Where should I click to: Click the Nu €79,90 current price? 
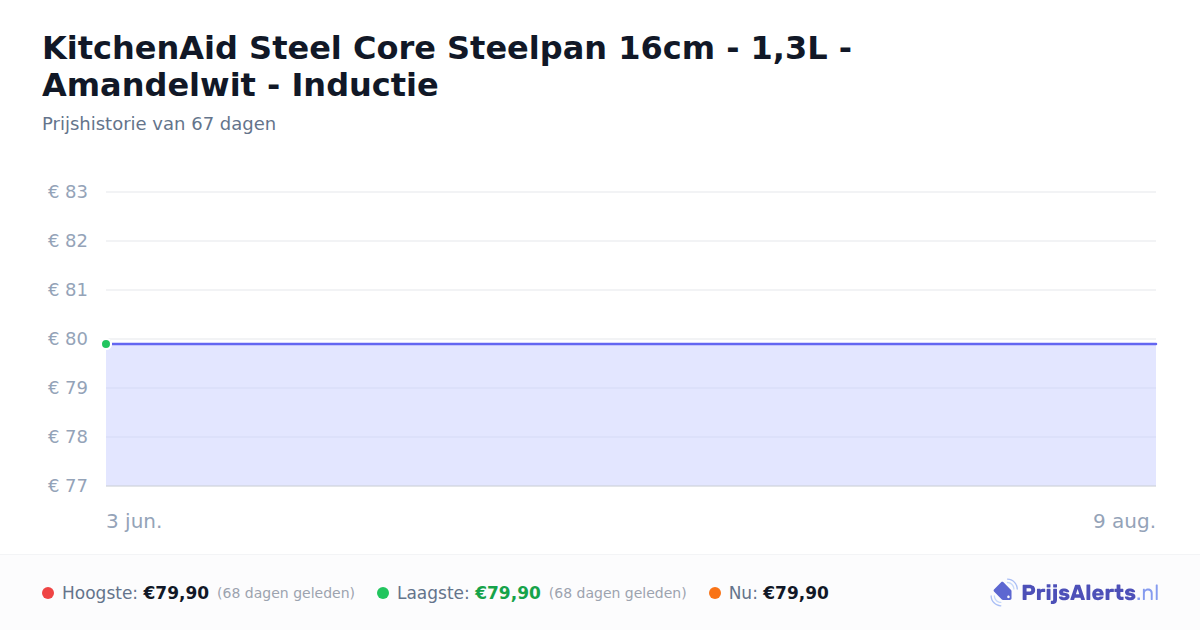tap(796, 593)
